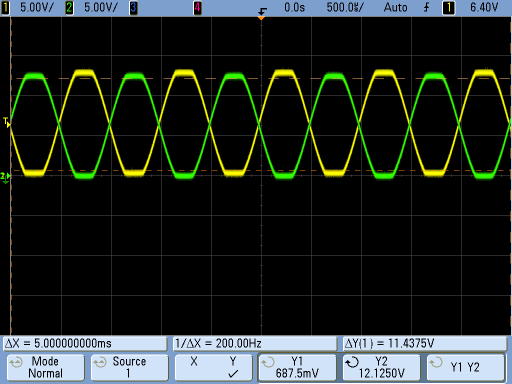Click the rising edge trigger slope icon
Viewport: 512px width, 384px height.
tap(426, 7)
